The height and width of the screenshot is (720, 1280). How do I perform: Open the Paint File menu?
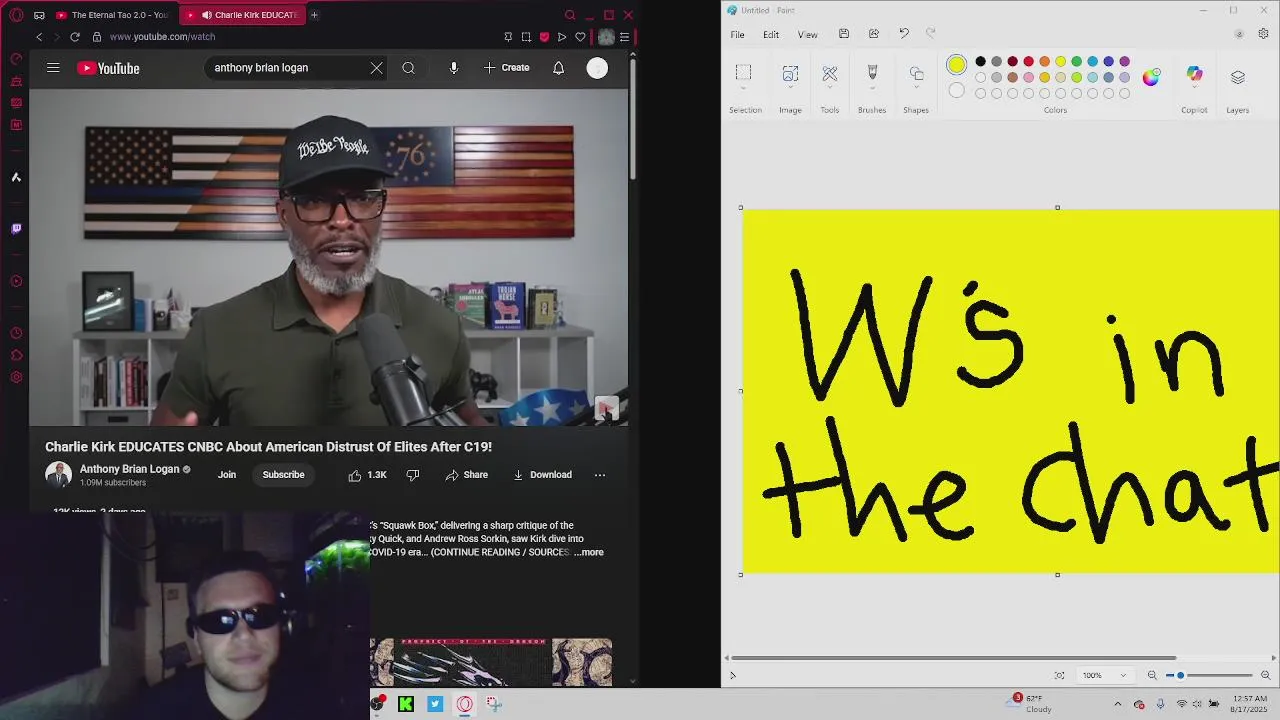point(737,35)
